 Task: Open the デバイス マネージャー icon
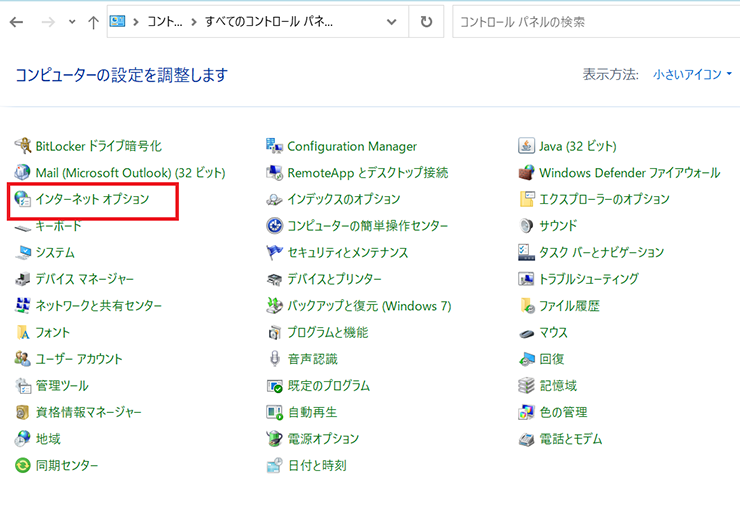(23, 279)
